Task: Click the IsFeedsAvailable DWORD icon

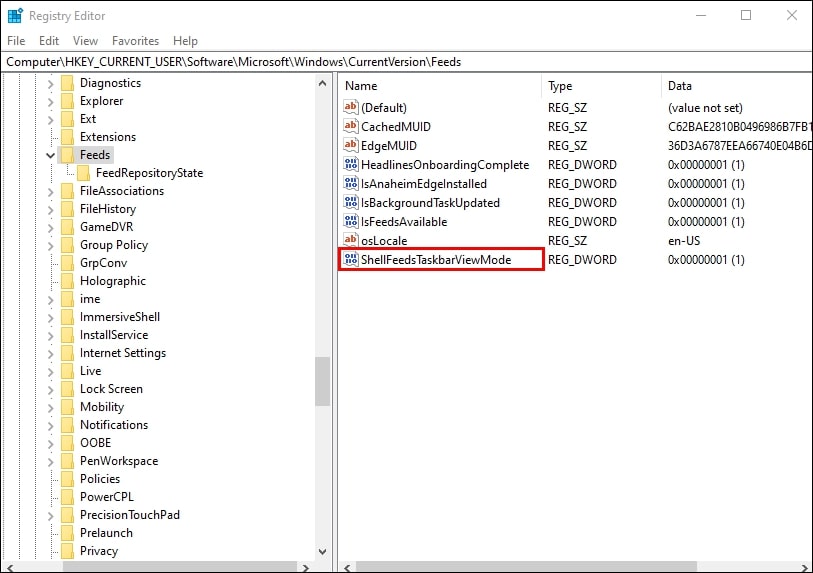Action: pyautogui.click(x=351, y=221)
